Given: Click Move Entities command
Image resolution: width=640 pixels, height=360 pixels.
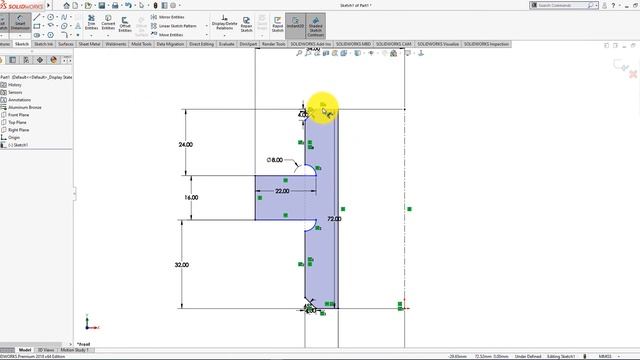Looking at the screenshot, I should tap(167, 35).
